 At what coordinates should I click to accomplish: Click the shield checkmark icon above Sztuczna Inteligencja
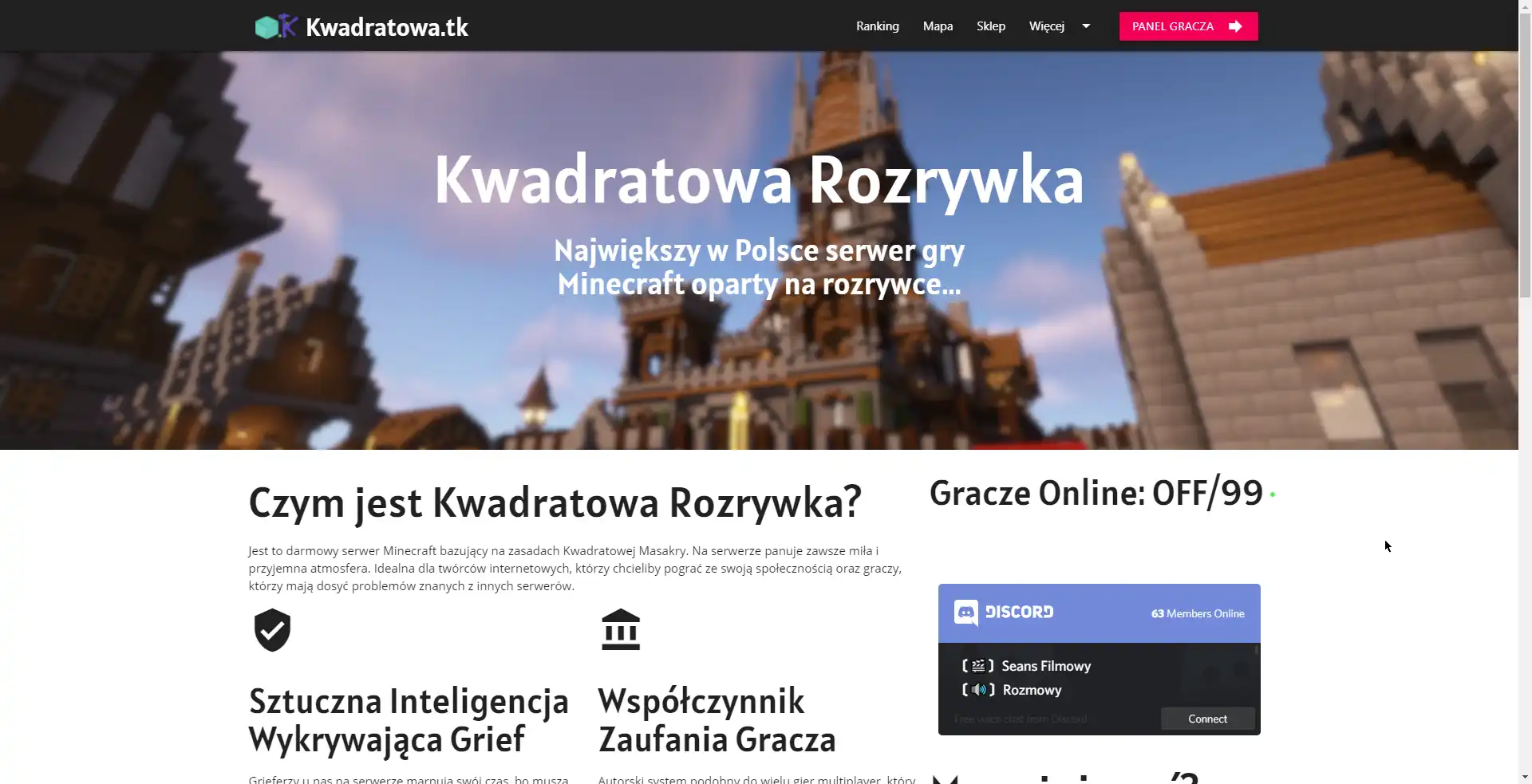(271, 630)
